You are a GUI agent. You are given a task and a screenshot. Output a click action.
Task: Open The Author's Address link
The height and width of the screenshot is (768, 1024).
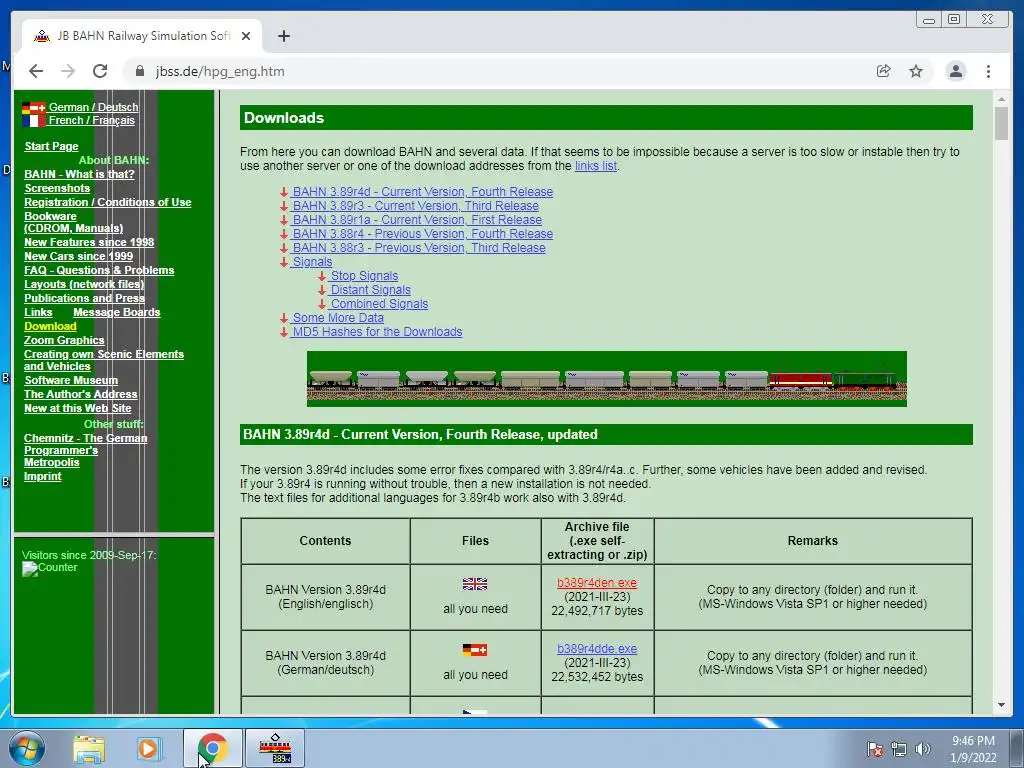(x=80, y=394)
